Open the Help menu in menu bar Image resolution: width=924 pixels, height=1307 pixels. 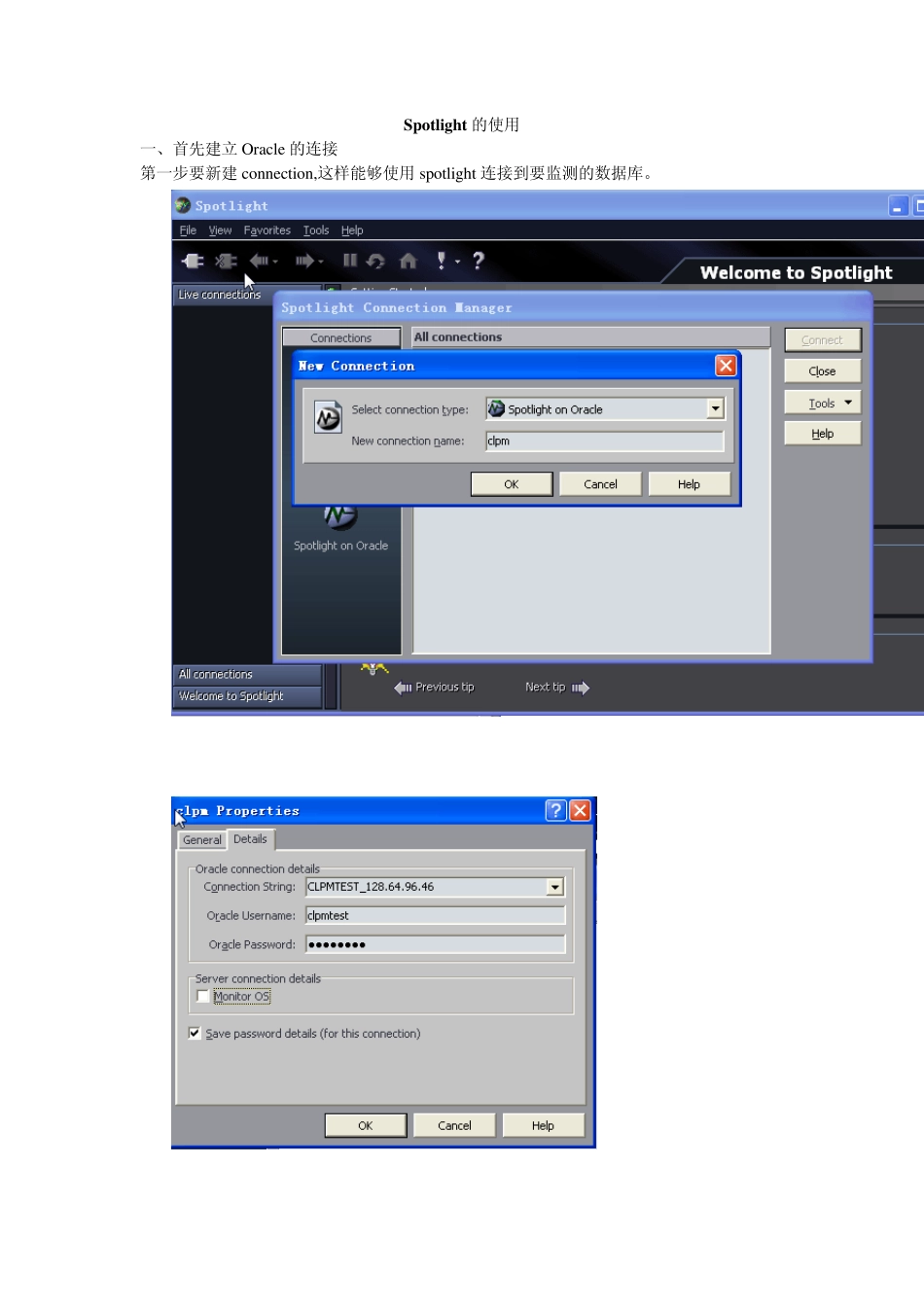coord(352,230)
